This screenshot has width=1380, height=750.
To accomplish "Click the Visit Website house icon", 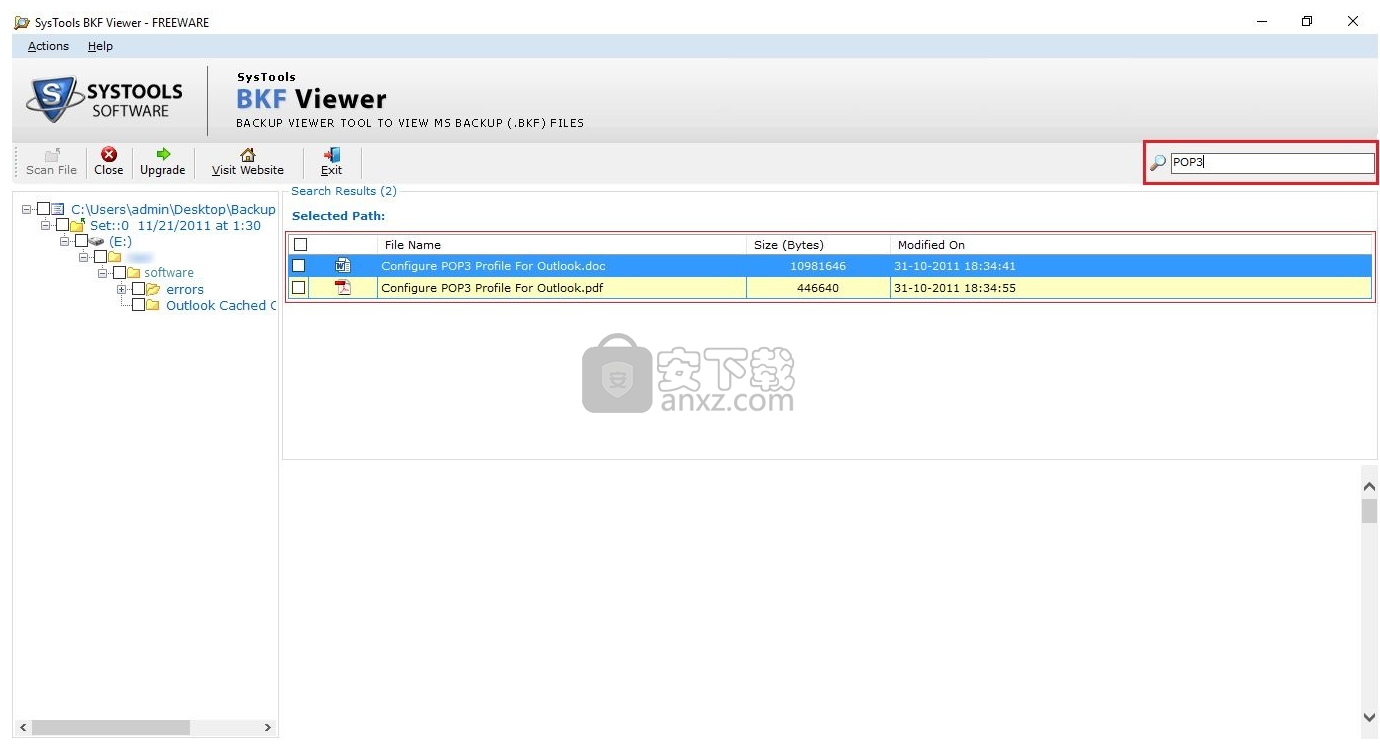I will pos(248,154).
